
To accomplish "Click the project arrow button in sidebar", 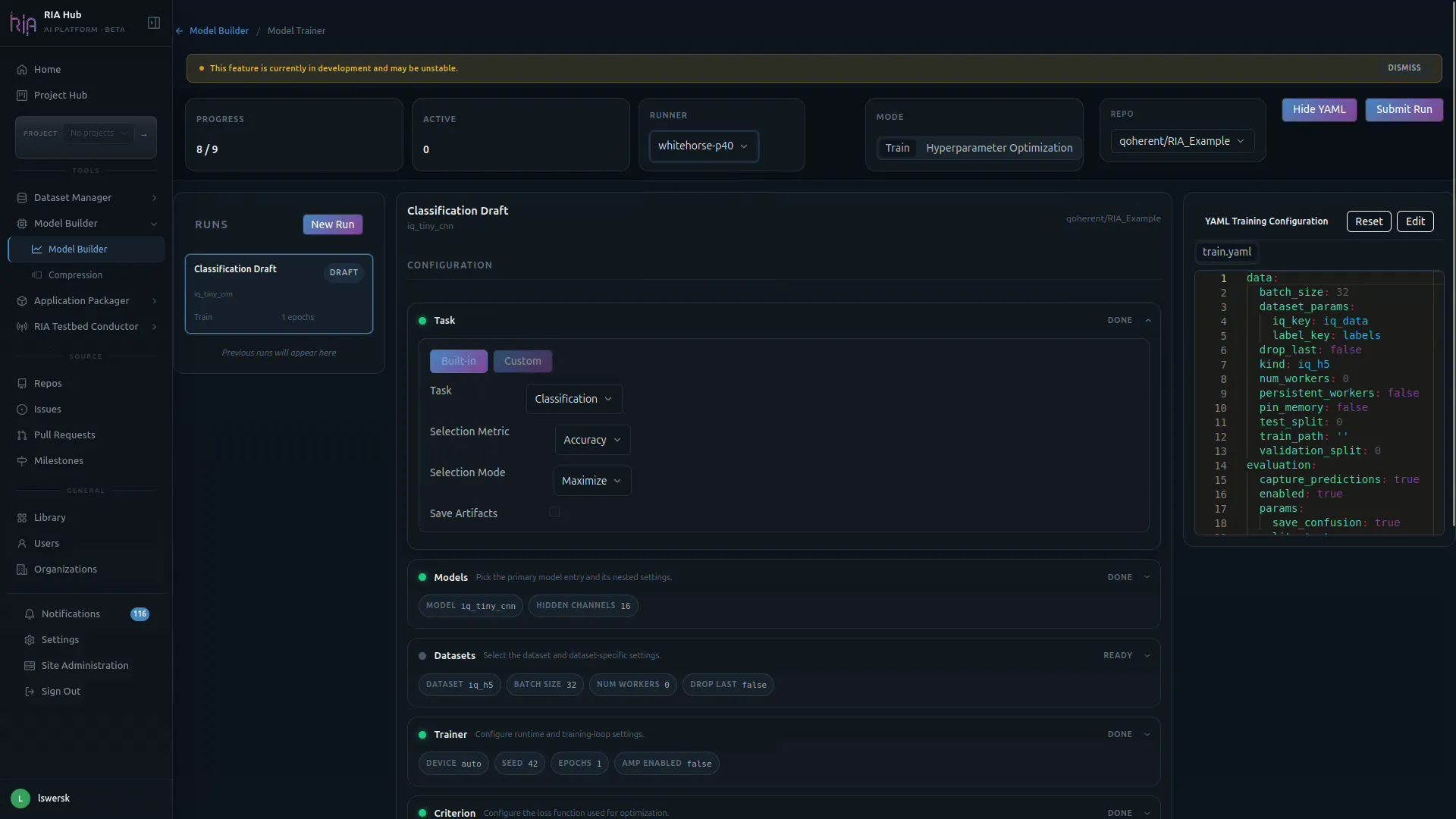I will coord(144,134).
